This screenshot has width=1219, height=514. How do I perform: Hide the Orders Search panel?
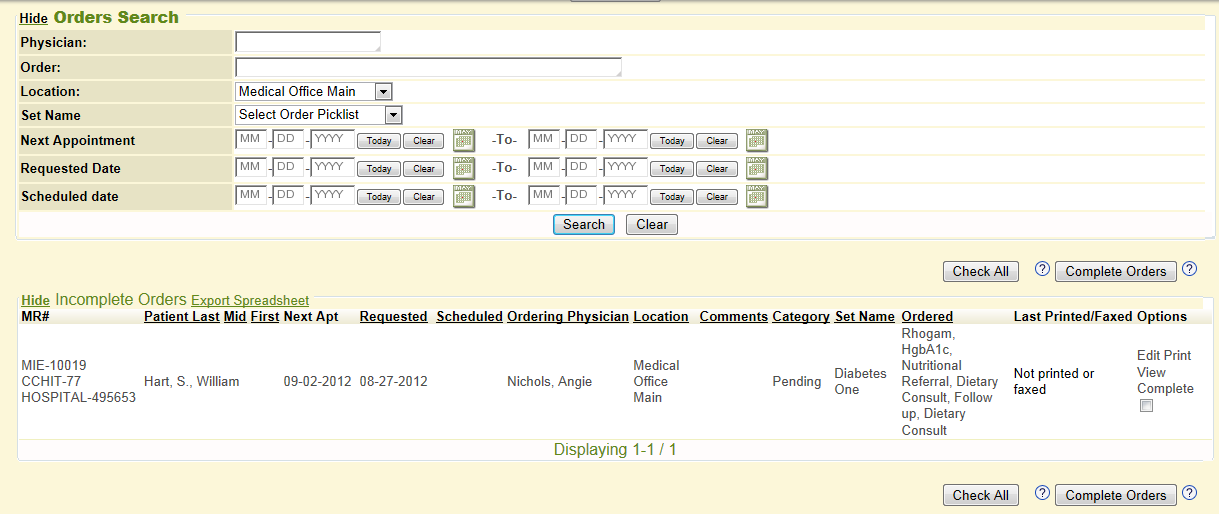[x=34, y=19]
